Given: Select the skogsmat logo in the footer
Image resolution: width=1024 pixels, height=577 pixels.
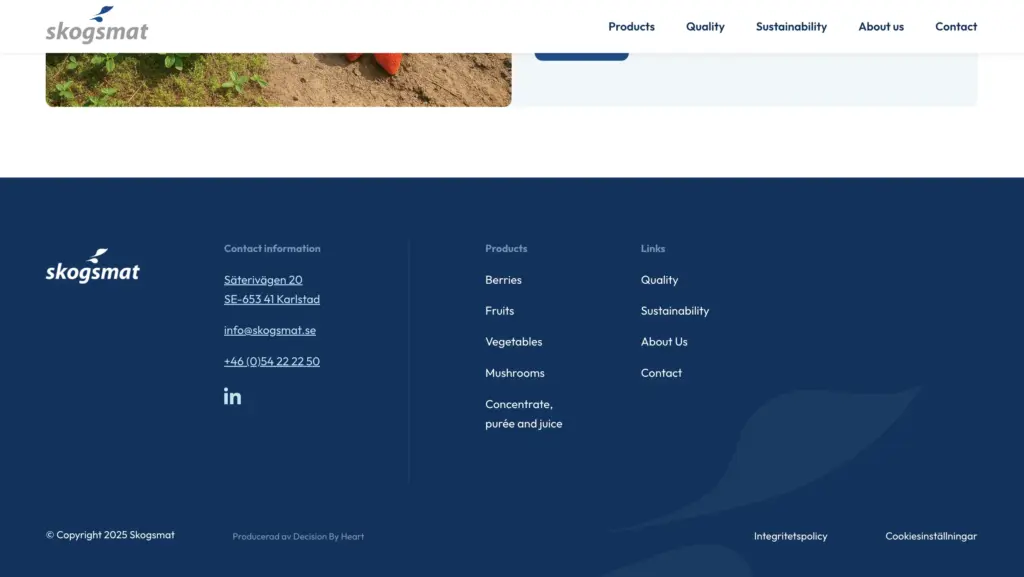Looking at the screenshot, I should (92, 265).
